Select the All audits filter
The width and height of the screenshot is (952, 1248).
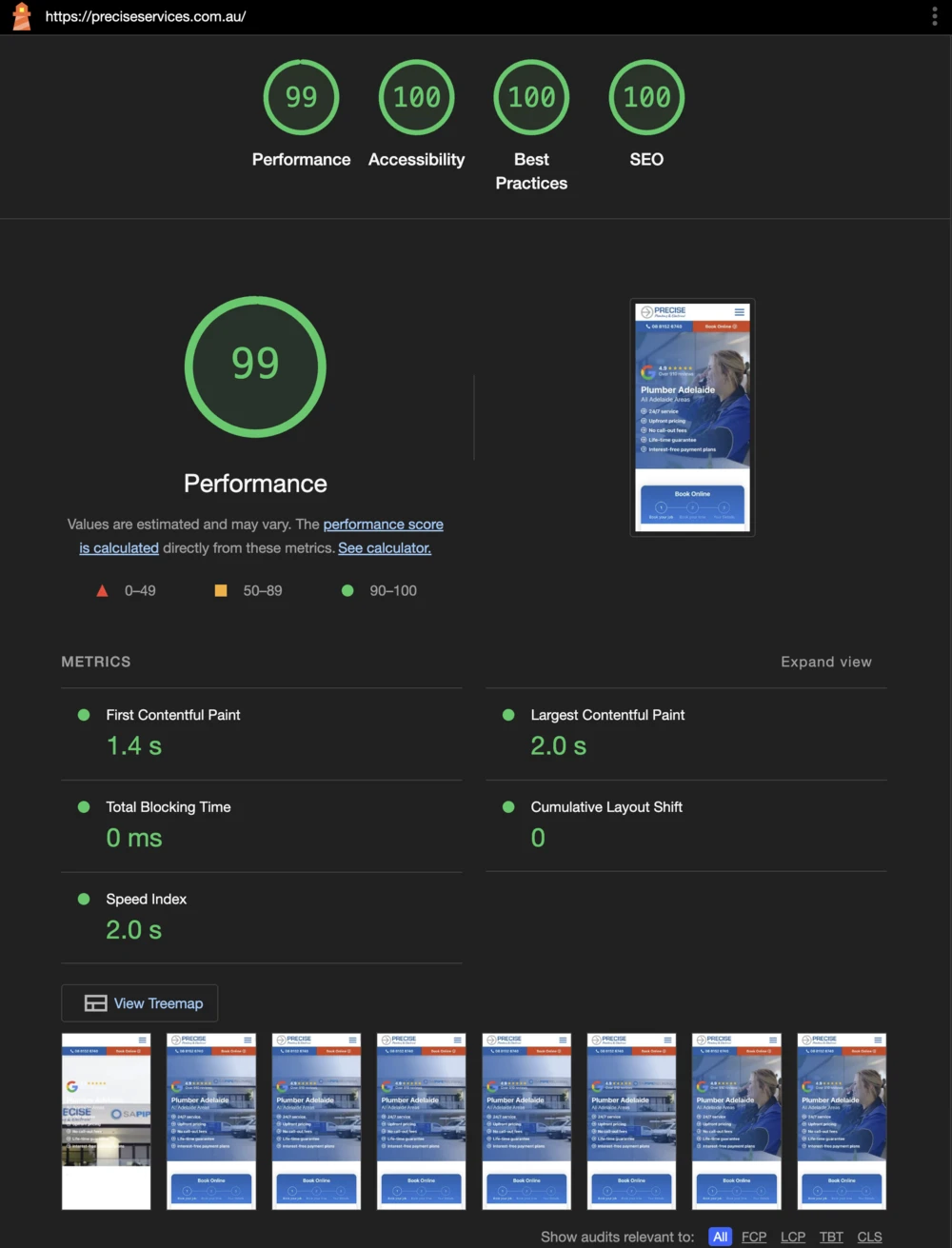click(x=720, y=1237)
